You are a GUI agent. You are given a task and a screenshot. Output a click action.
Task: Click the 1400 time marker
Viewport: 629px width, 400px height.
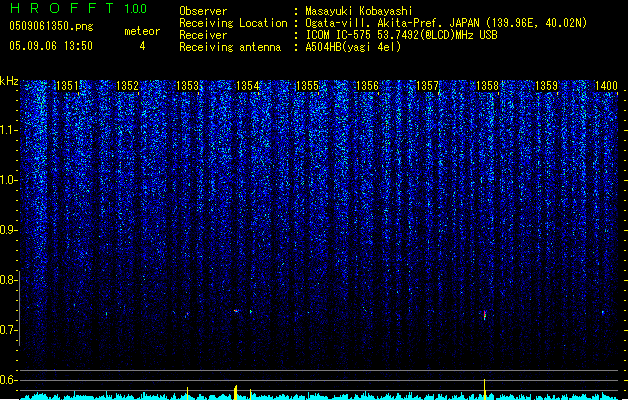[606, 85]
